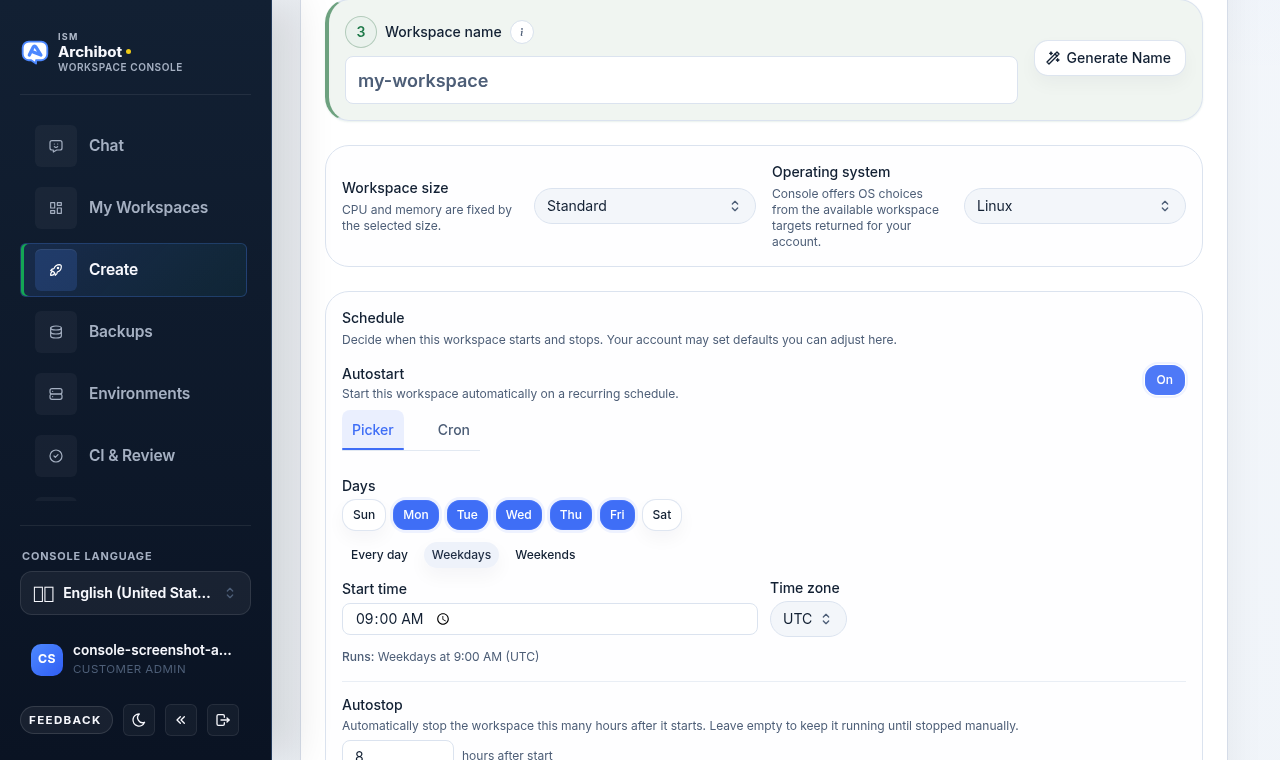Select the Every day preset
Screen dimensions: 1280x760
point(380,555)
